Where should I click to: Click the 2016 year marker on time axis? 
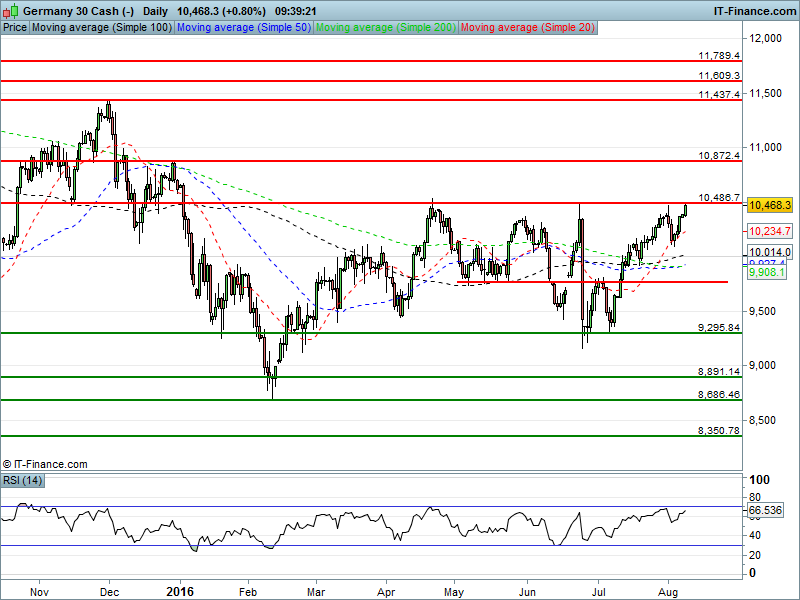(x=180, y=592)
